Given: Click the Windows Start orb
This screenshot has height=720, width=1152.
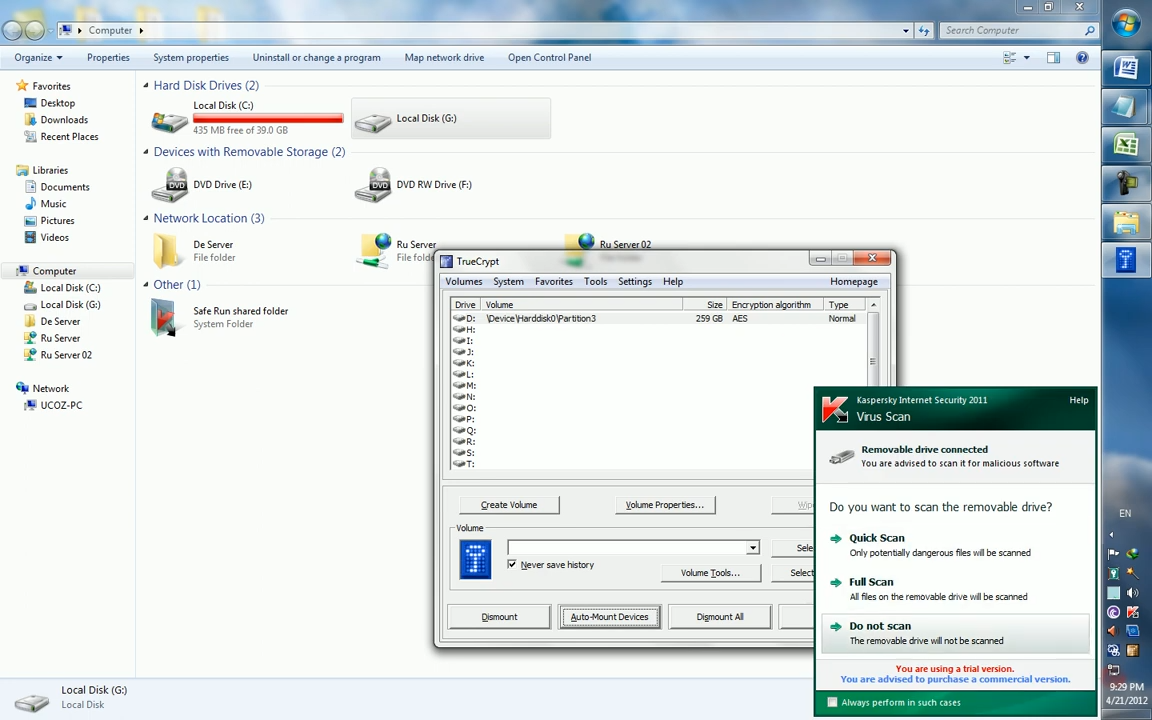Looking at the screenshot, I should tap(1126, 23).
